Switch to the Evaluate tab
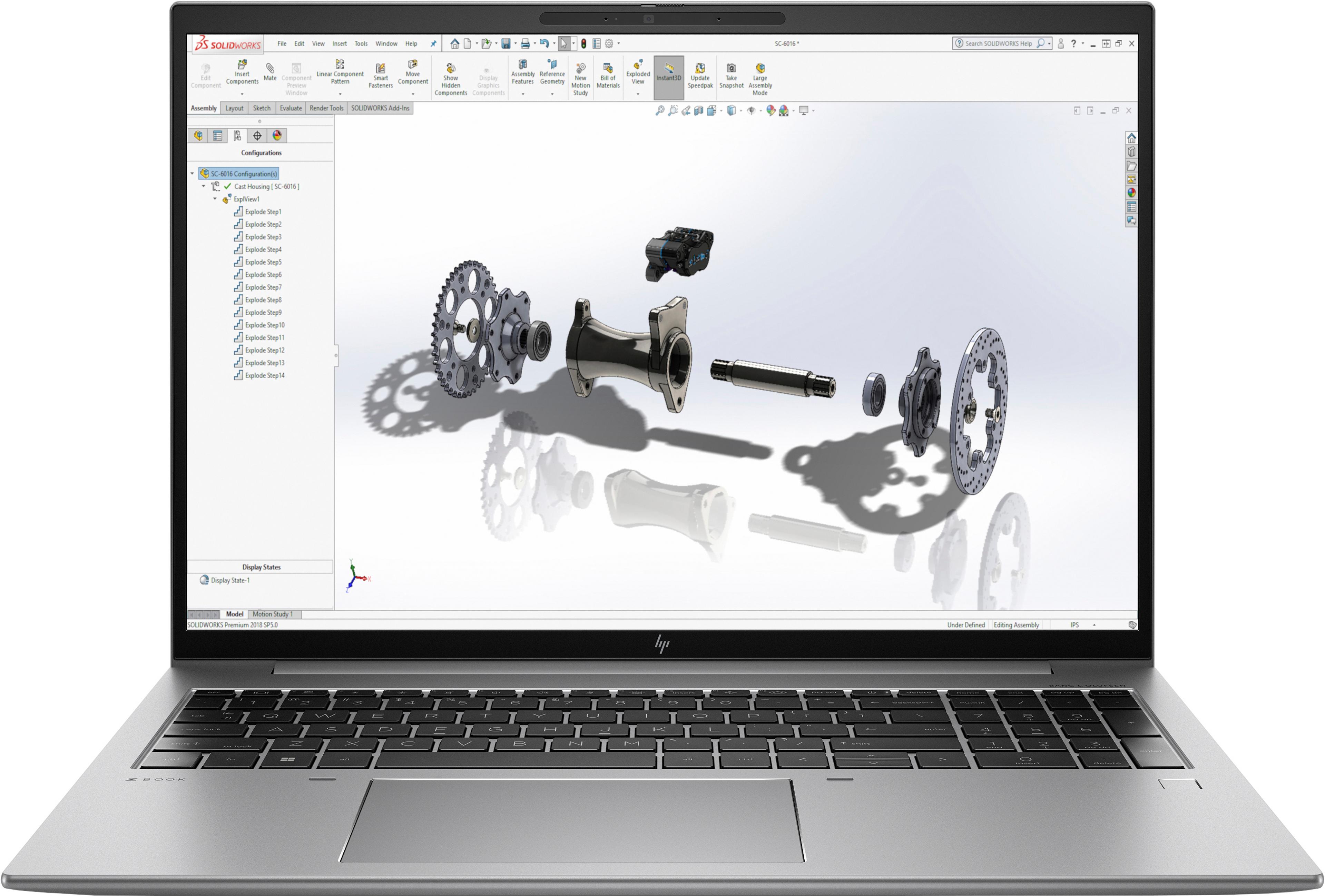Screen dimensions: 1325x896 [291, 108]
